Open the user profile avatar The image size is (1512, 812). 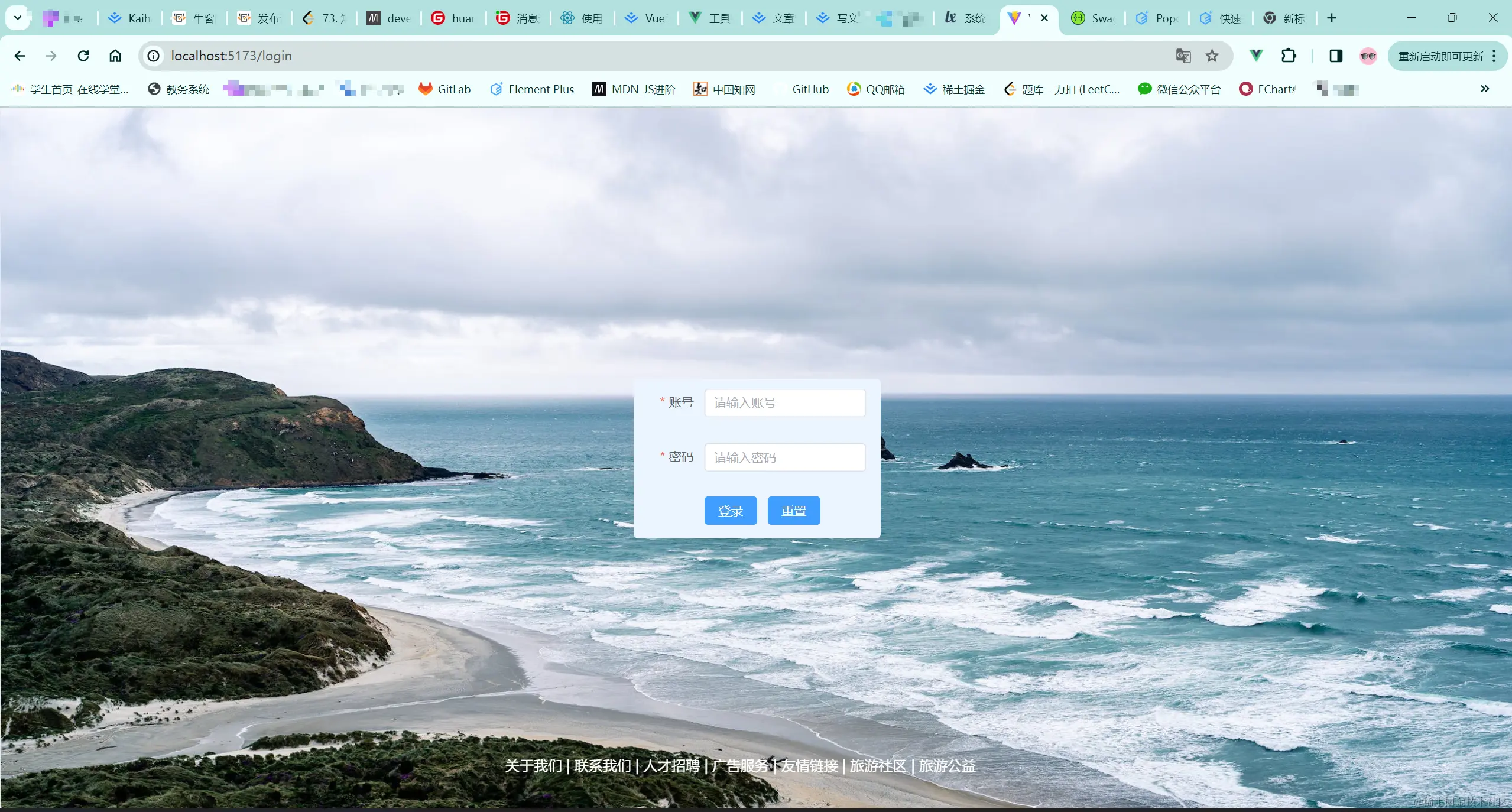pyautogui.click(x=1368, y=56)
